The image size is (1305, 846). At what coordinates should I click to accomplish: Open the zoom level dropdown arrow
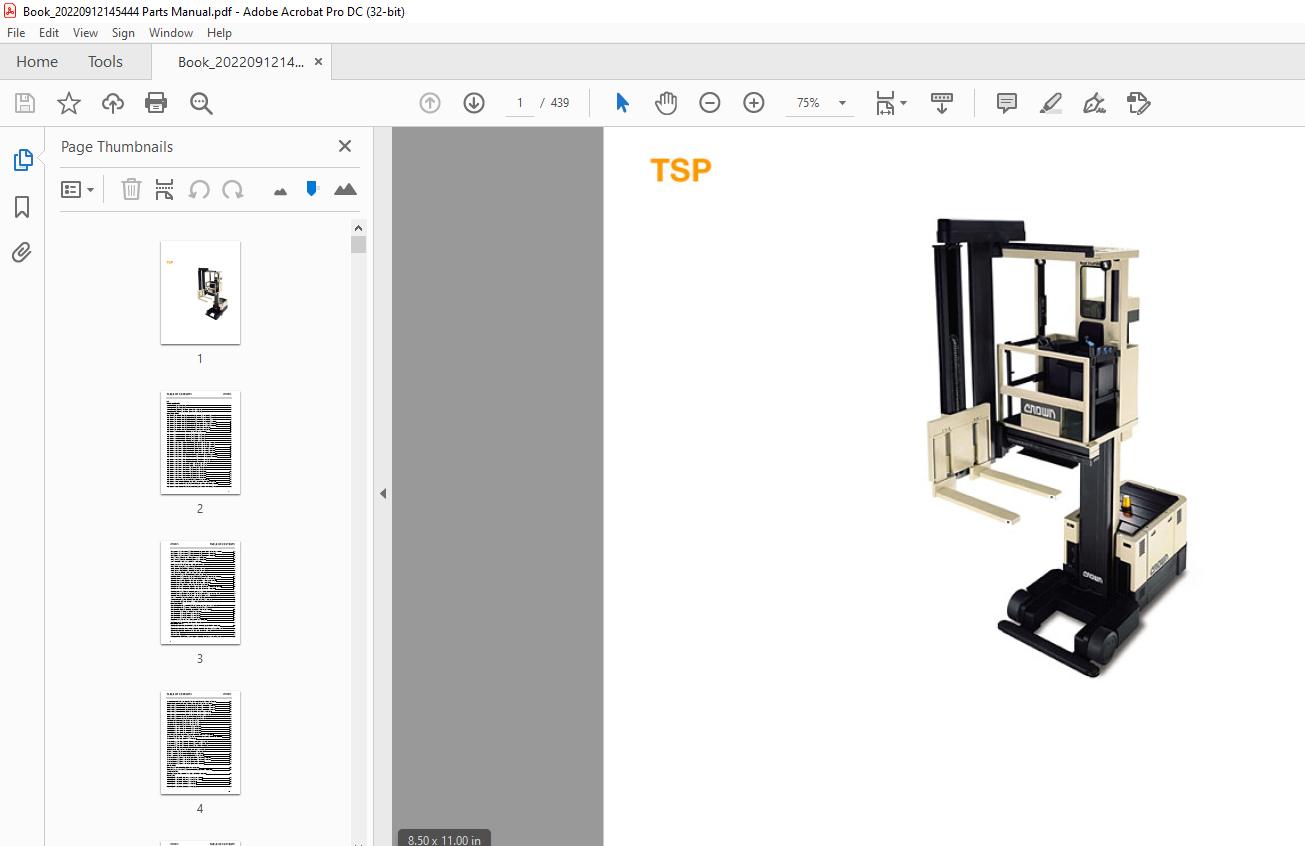(x=842, y=103)
